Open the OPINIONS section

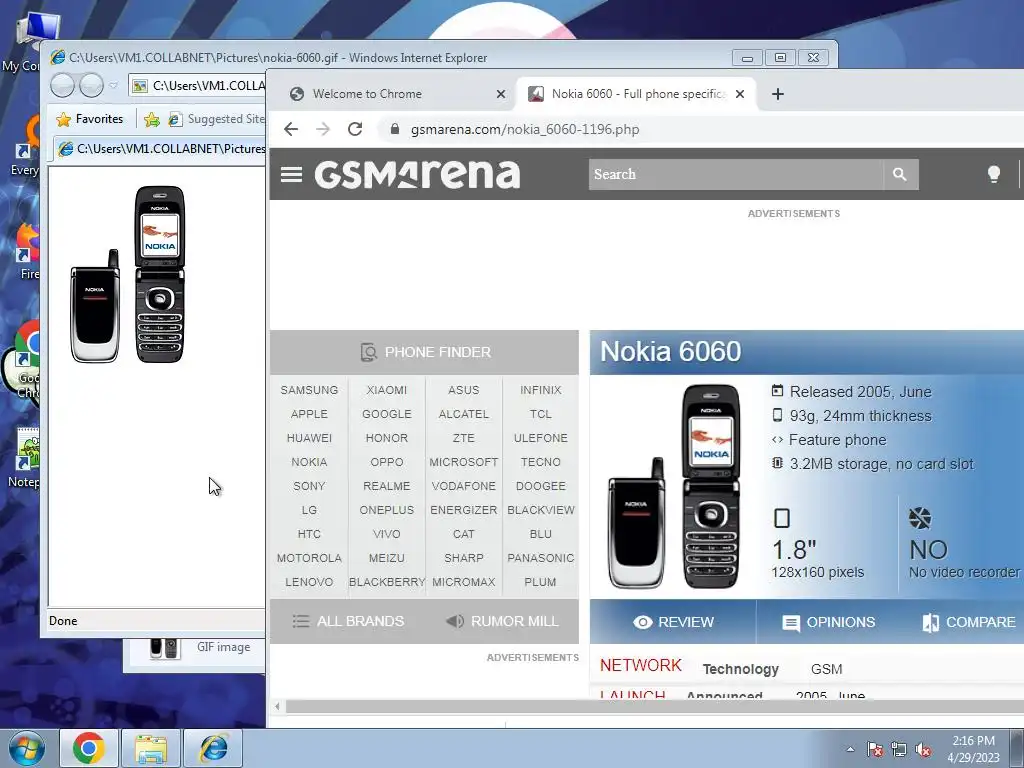tap(828, 622)
